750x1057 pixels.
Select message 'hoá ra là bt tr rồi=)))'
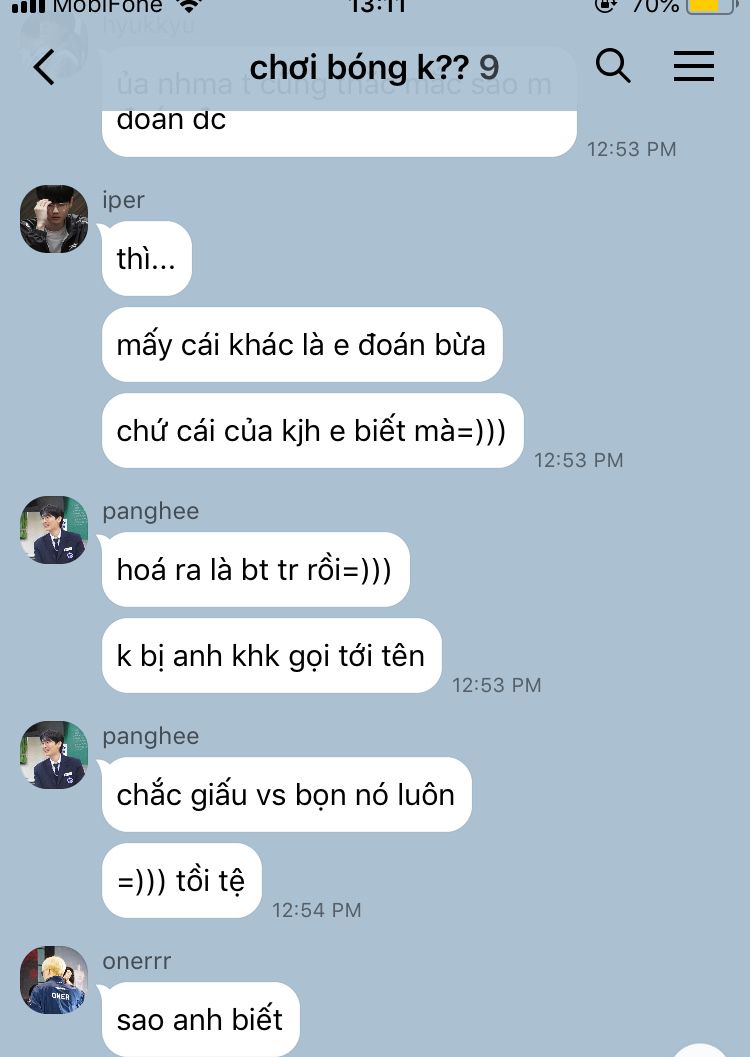pyautogui.click(x=255, y=570)
